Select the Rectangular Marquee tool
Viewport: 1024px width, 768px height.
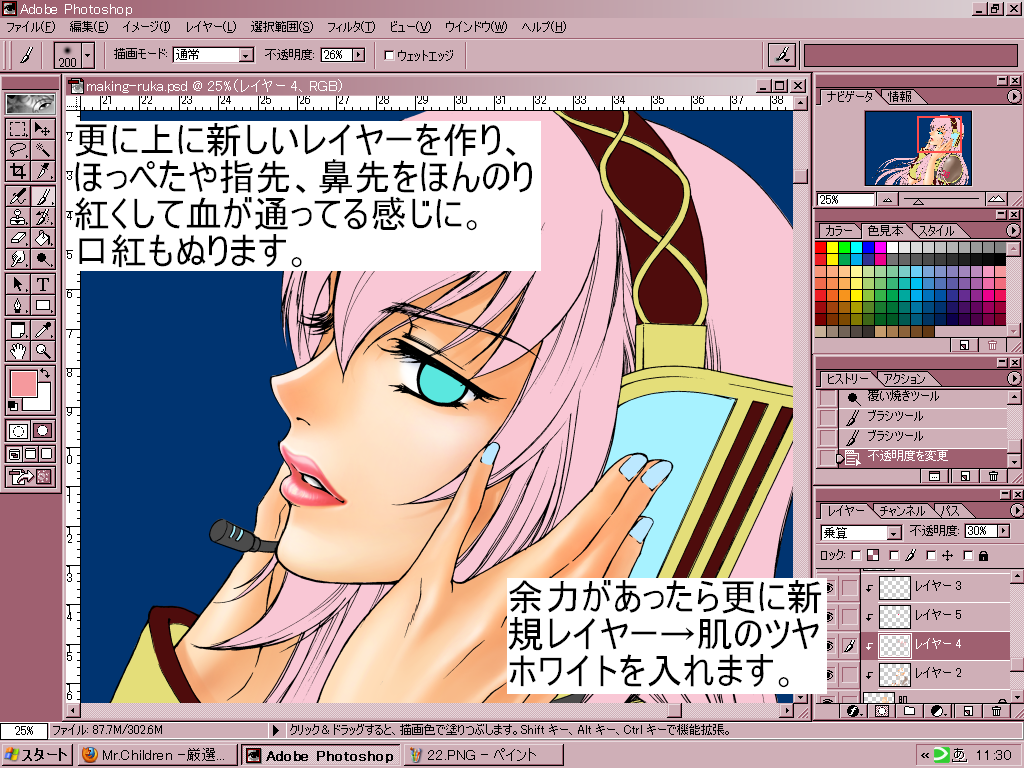click(18, 129)
